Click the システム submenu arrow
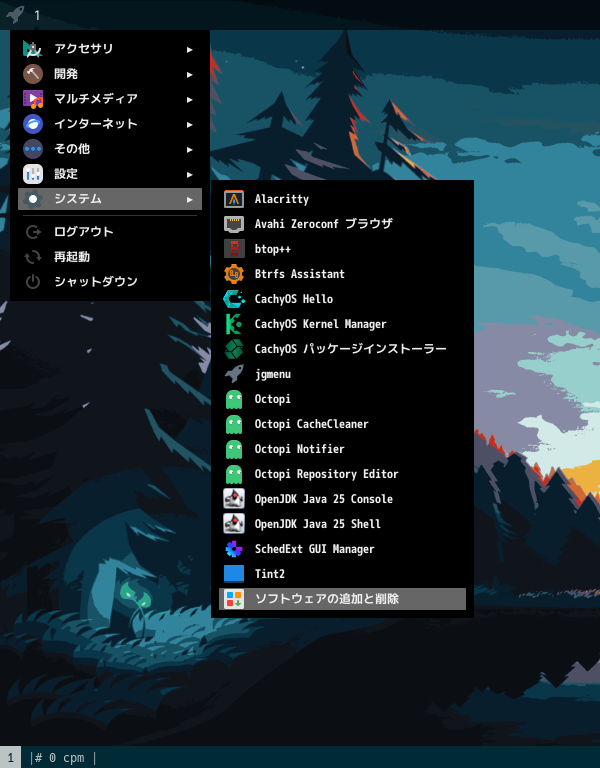 190,199
